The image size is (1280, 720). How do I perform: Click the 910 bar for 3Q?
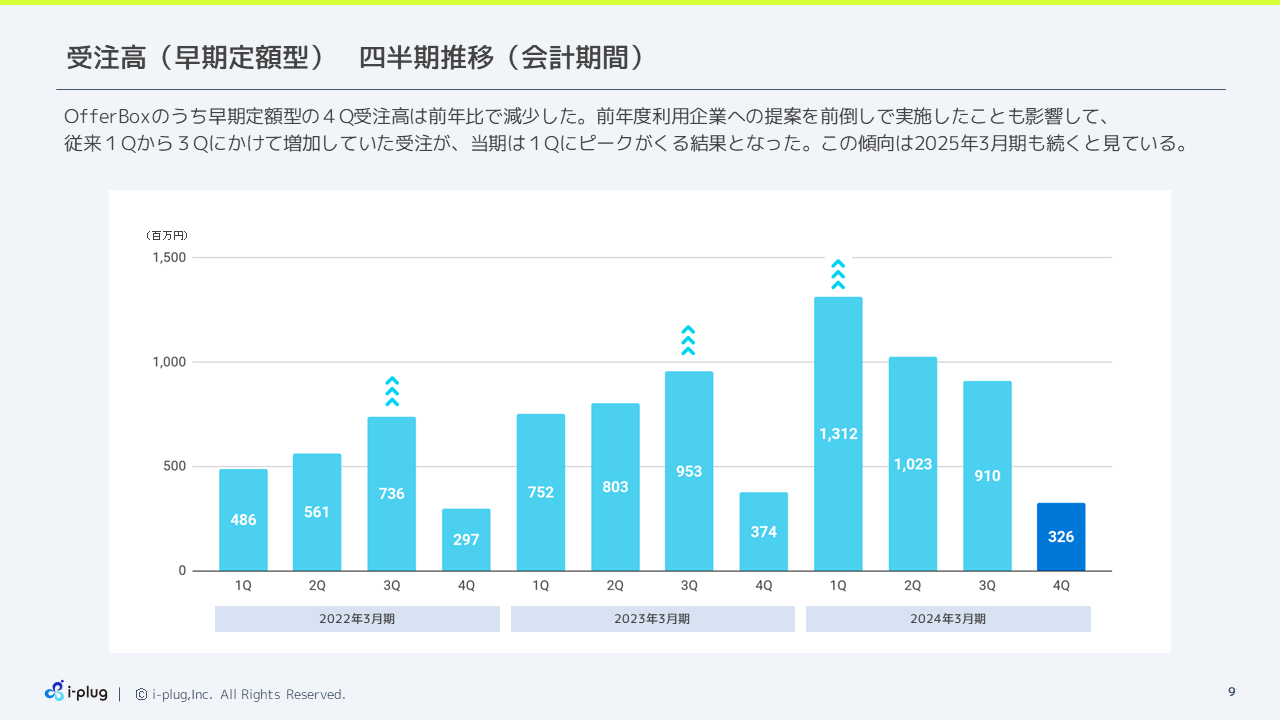[x=987, y=476]
